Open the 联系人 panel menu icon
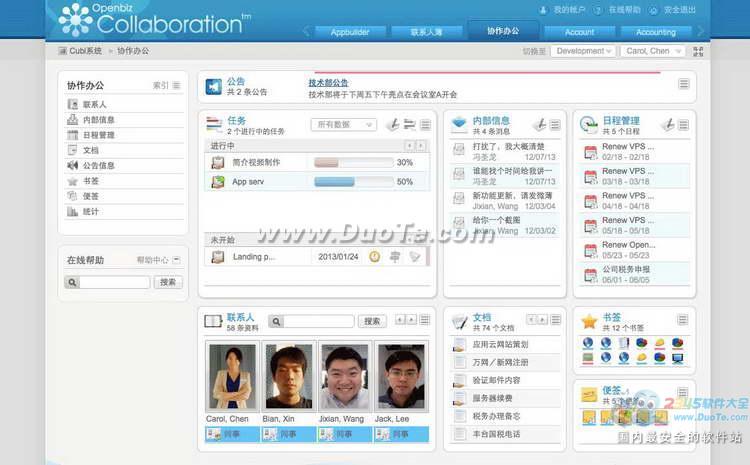The width and height of the screenshot is (750, 465). pos(425,320)
